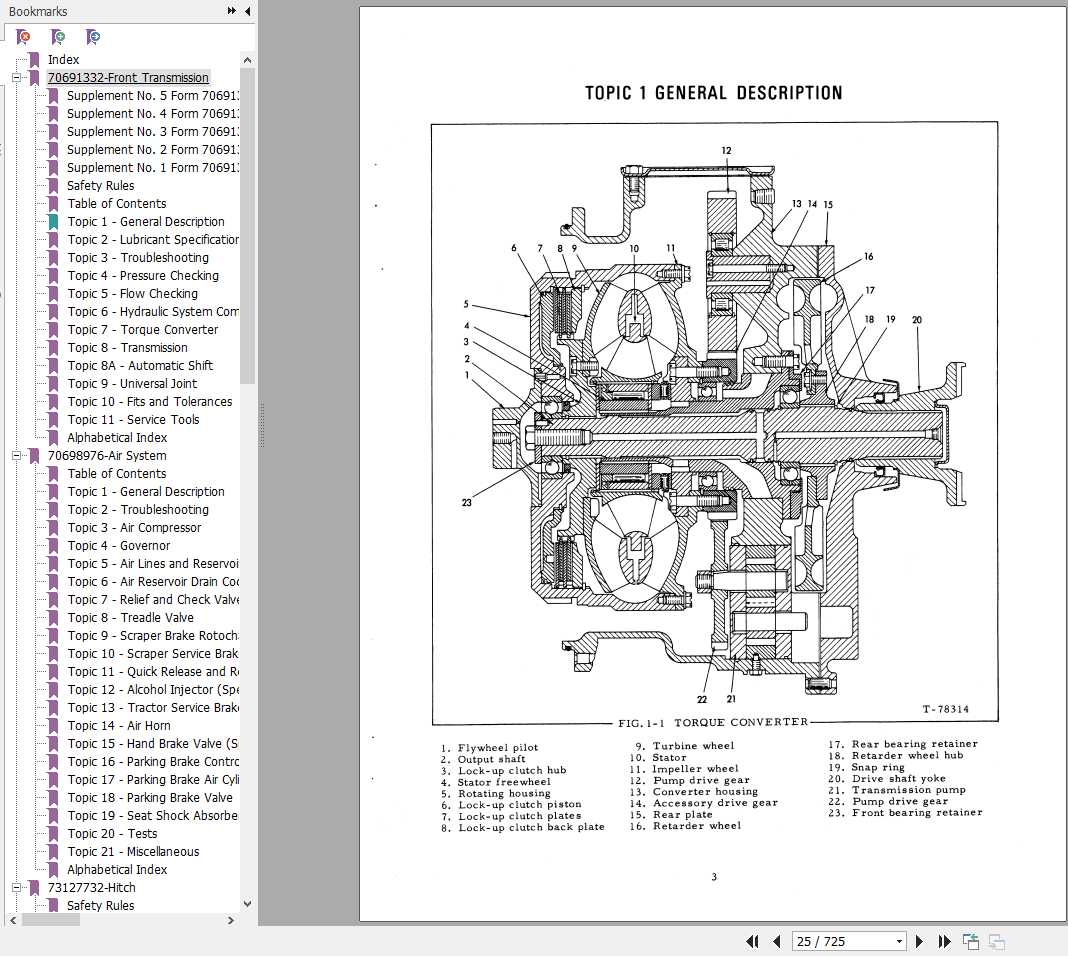Jump to Topic 3 - Troubleshooting under Front Transmission
The width and height of the screenshot is (1068, 956).
[x=138, y=258]
